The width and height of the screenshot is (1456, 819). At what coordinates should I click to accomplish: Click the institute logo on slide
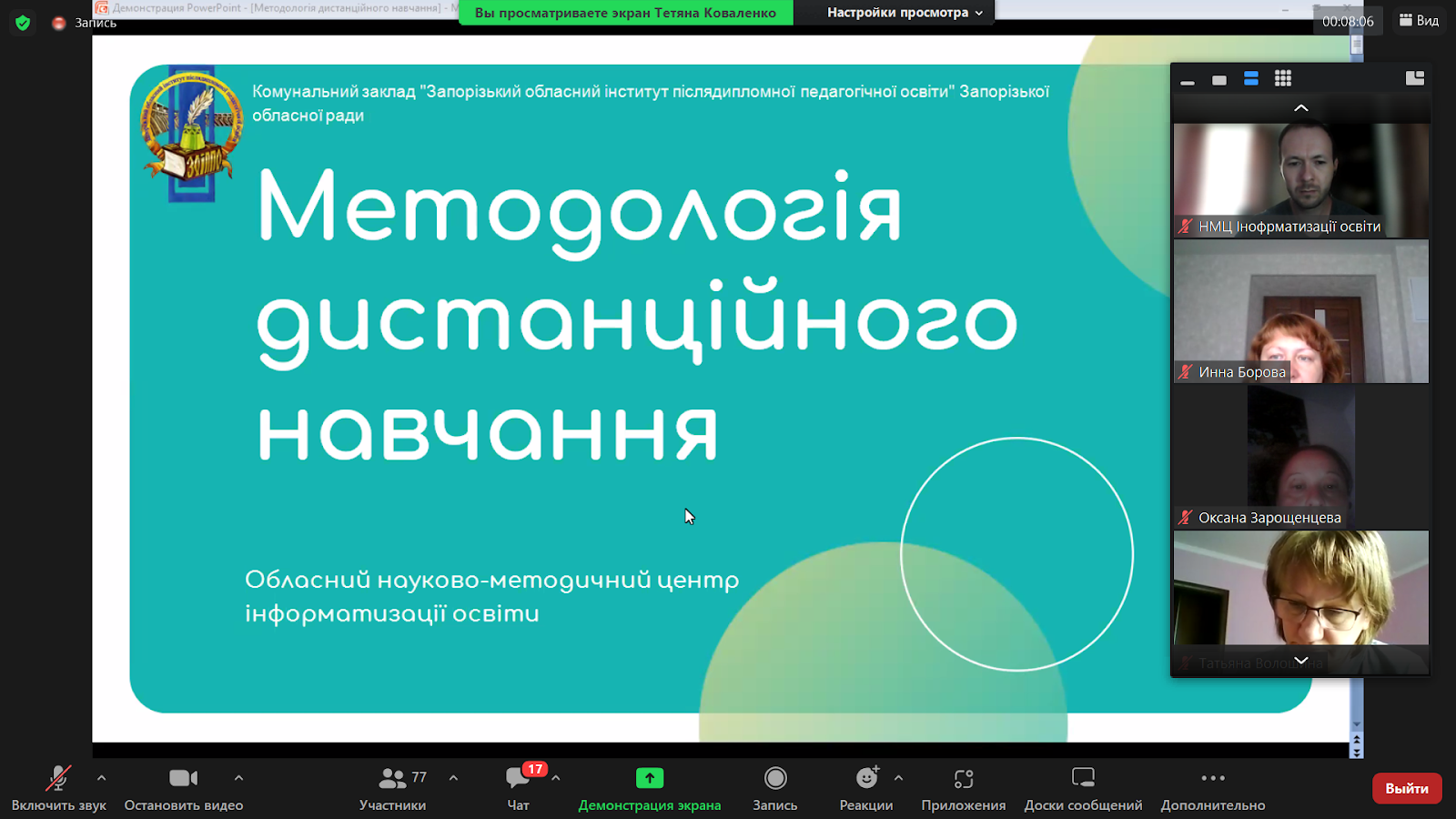[191, 133]
